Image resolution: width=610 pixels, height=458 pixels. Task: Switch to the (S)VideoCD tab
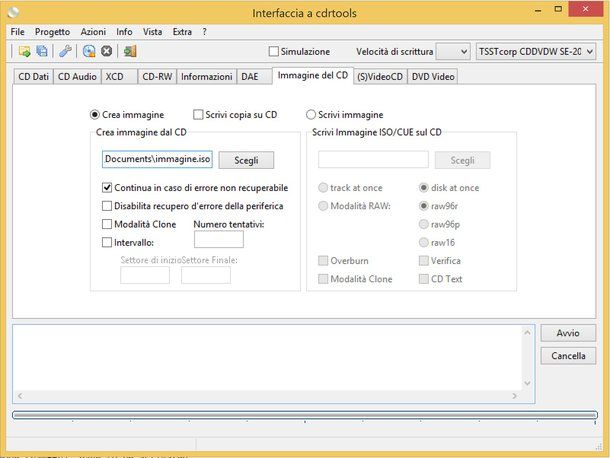point(380,77)
